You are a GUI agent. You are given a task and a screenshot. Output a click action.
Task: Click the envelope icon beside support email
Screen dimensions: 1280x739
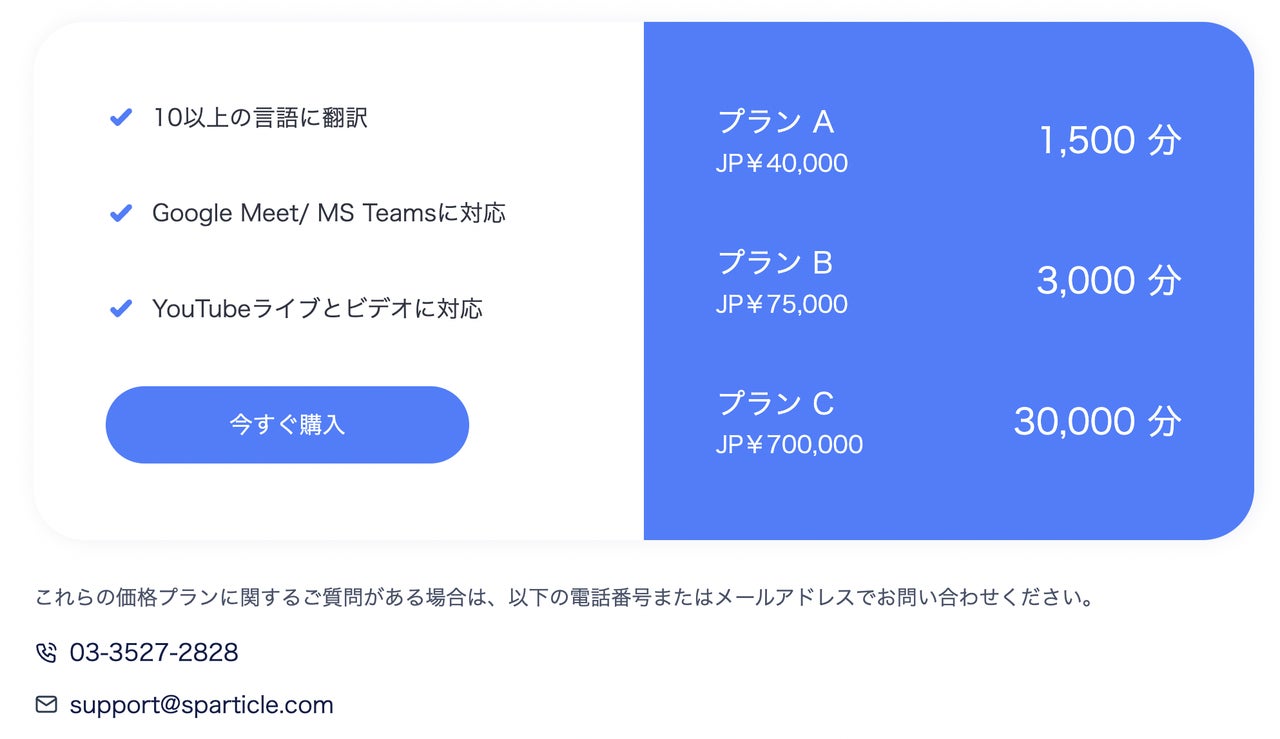click(46, 705)
